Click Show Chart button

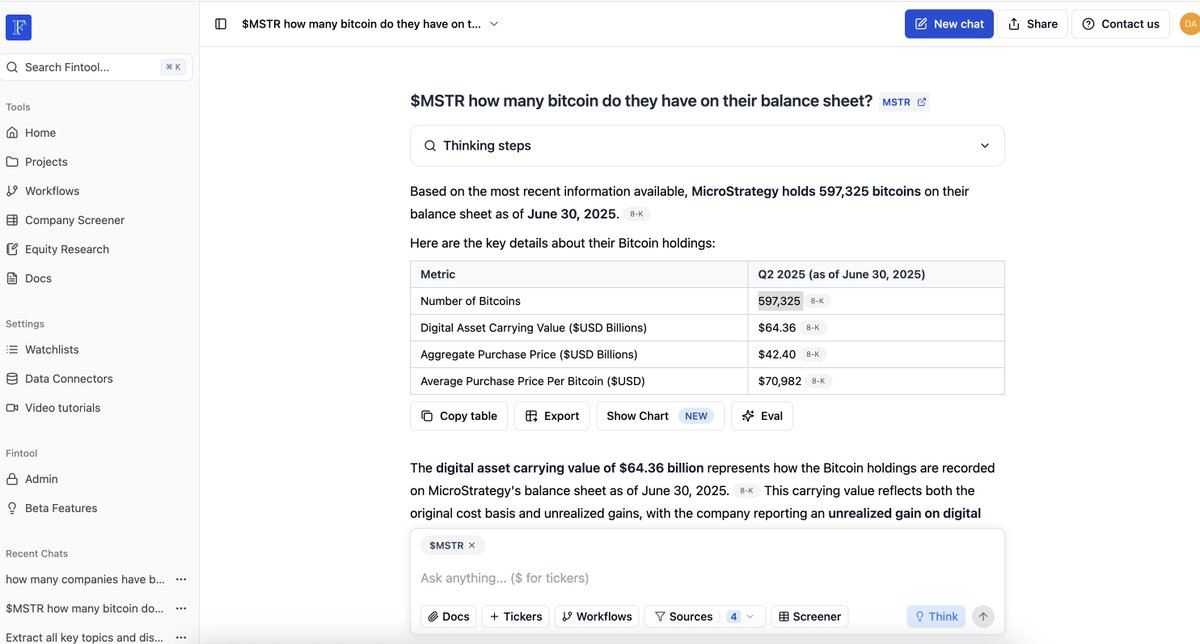pyautogui.click(x=661, y=416)
